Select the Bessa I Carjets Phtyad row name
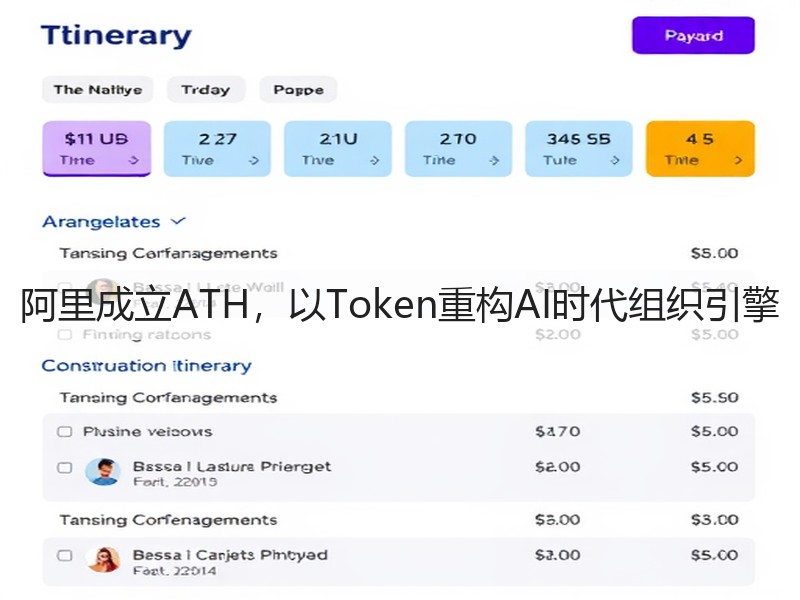Viewport: 800px width, 600px height. point(230,555)
